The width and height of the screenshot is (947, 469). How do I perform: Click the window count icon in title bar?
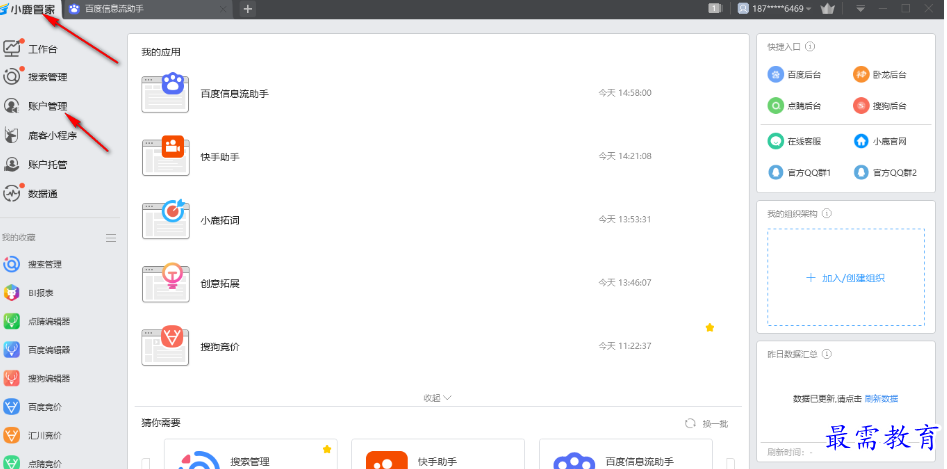coord(715,8)
